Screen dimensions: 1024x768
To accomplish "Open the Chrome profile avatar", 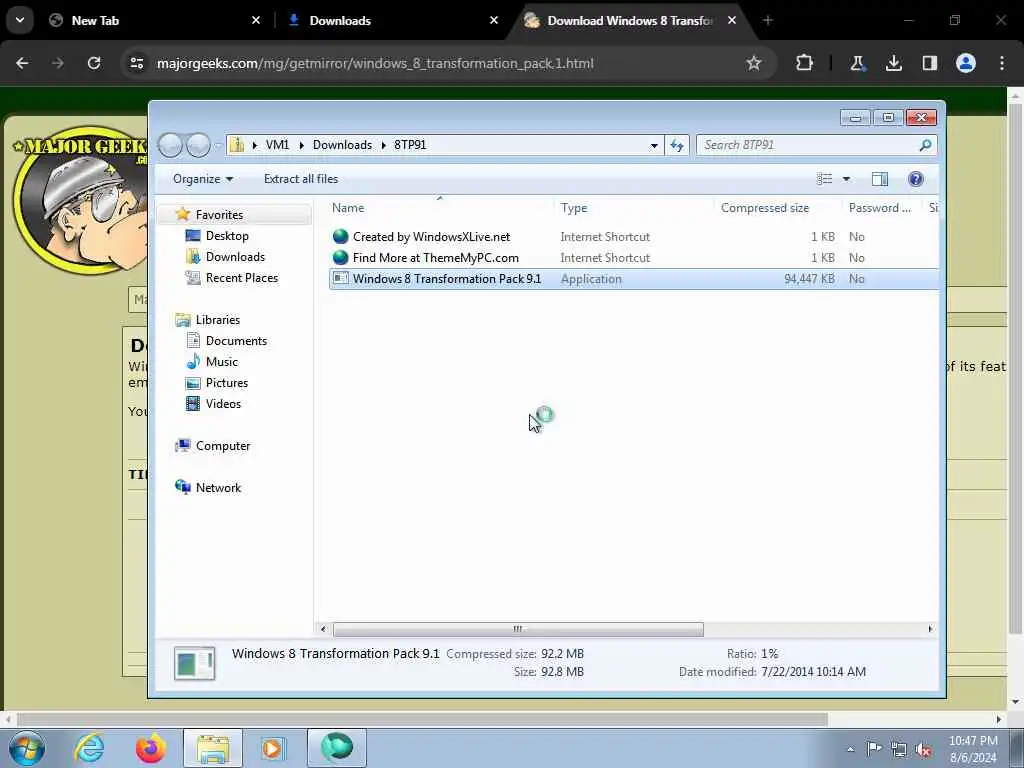I will 966,63.
